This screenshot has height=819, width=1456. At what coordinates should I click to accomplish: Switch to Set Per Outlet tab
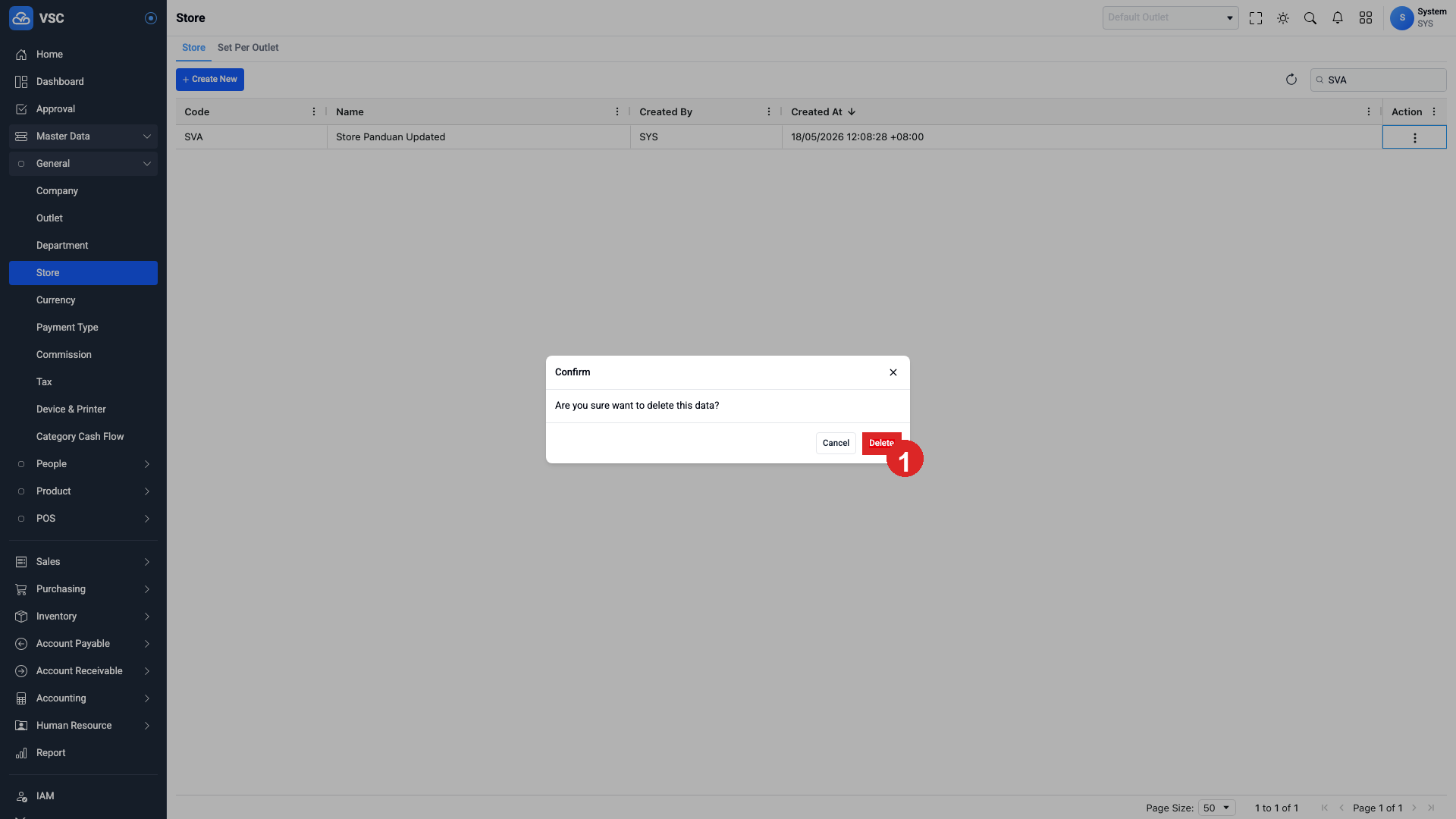click(x=248, y=48)
